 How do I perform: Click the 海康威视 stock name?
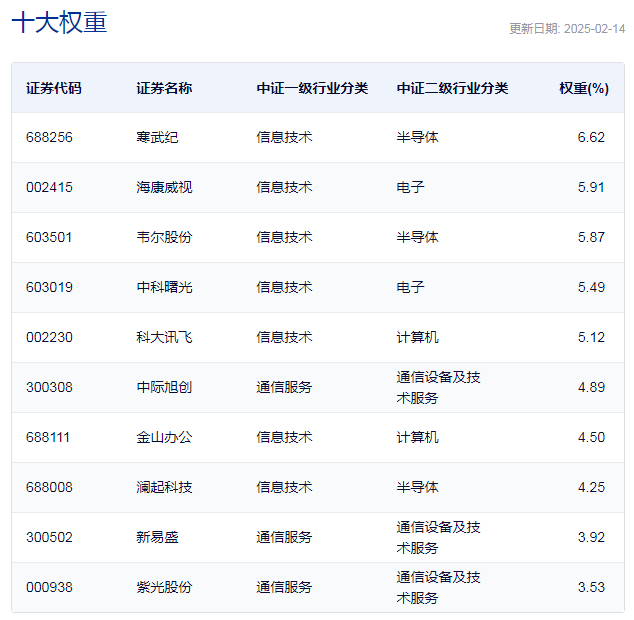click(164, 187)
